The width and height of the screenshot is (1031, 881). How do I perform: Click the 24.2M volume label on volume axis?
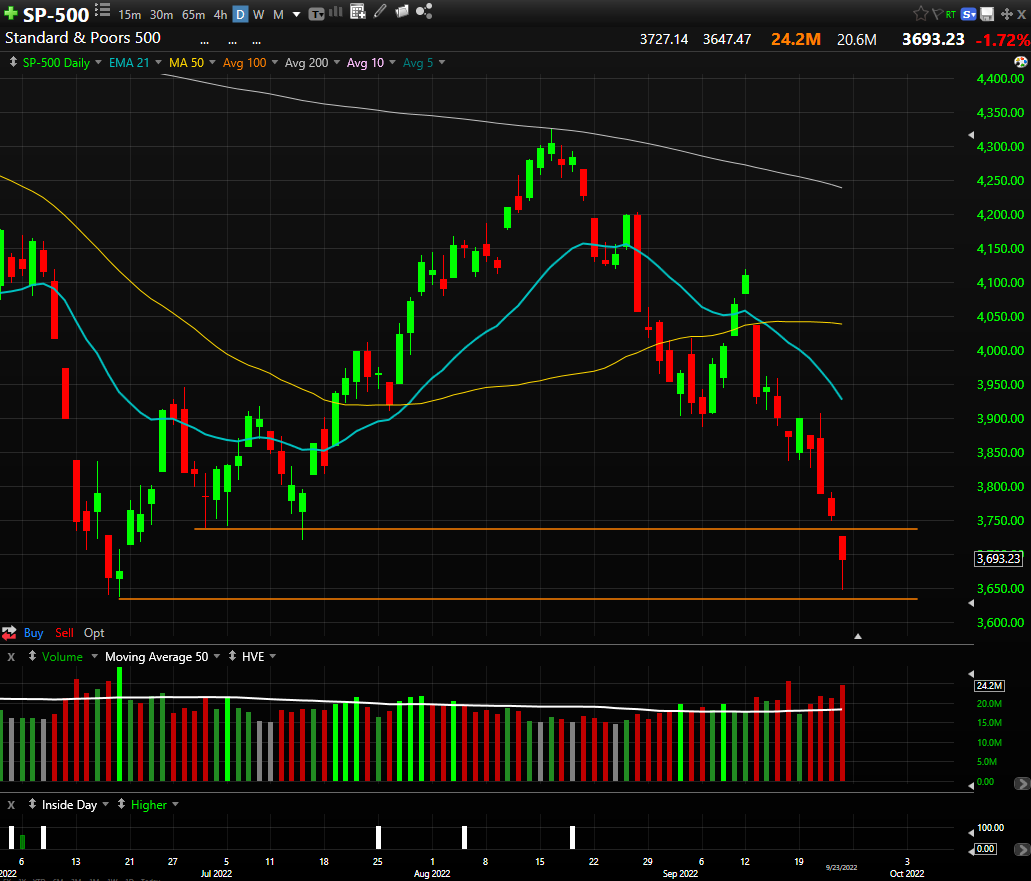[989, 686]
